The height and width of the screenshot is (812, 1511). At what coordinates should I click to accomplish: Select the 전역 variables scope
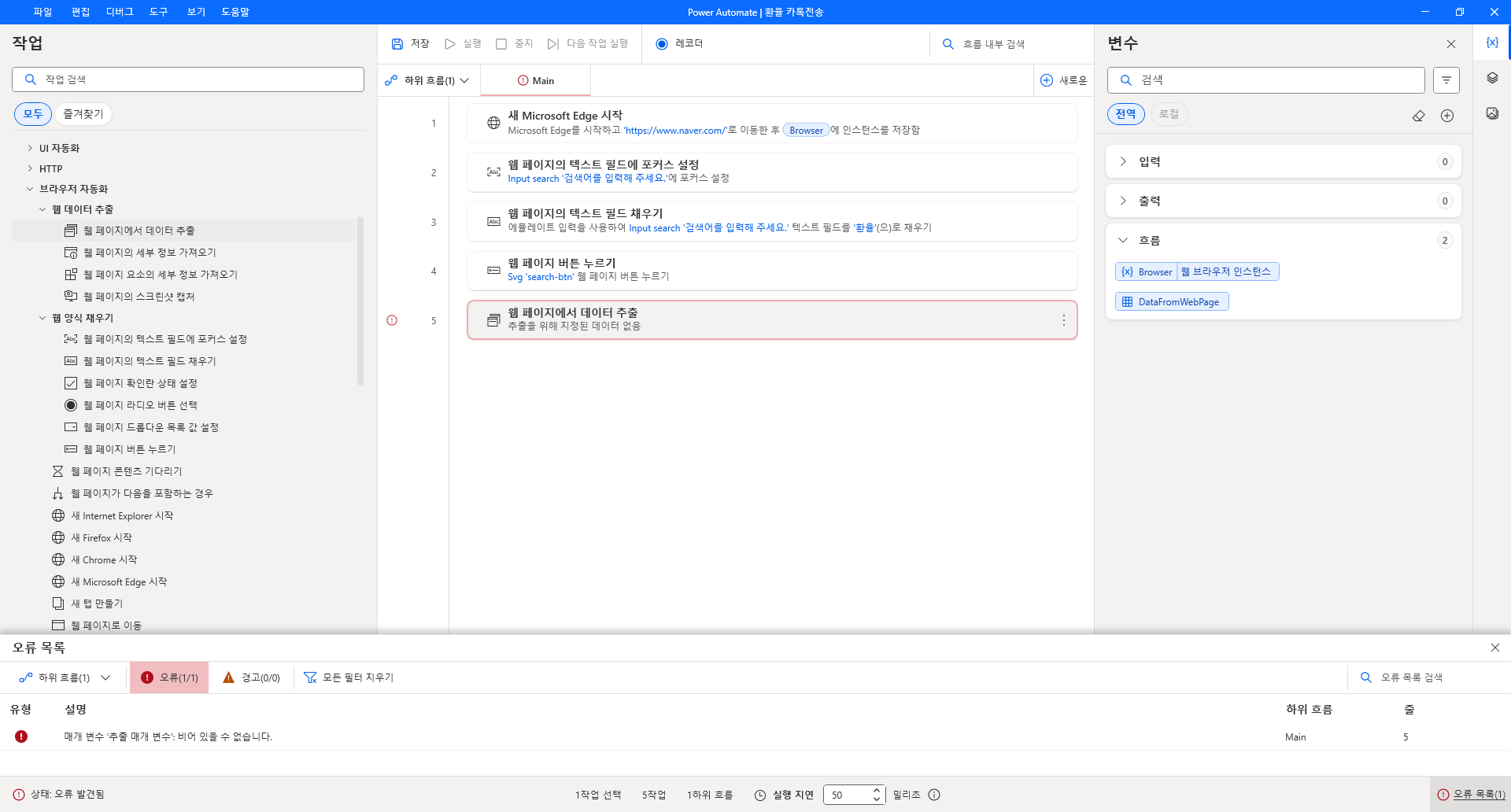point(1126,114)
